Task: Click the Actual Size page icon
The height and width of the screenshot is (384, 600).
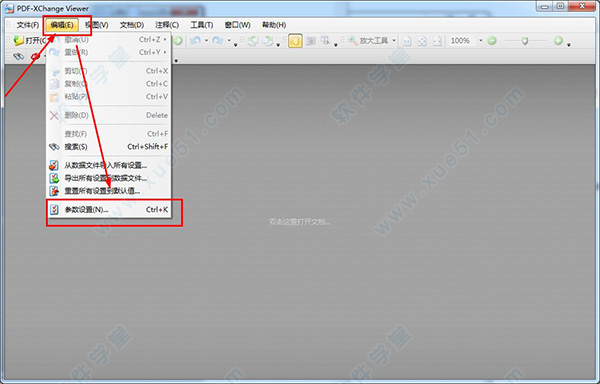Action: click(407, 41)
